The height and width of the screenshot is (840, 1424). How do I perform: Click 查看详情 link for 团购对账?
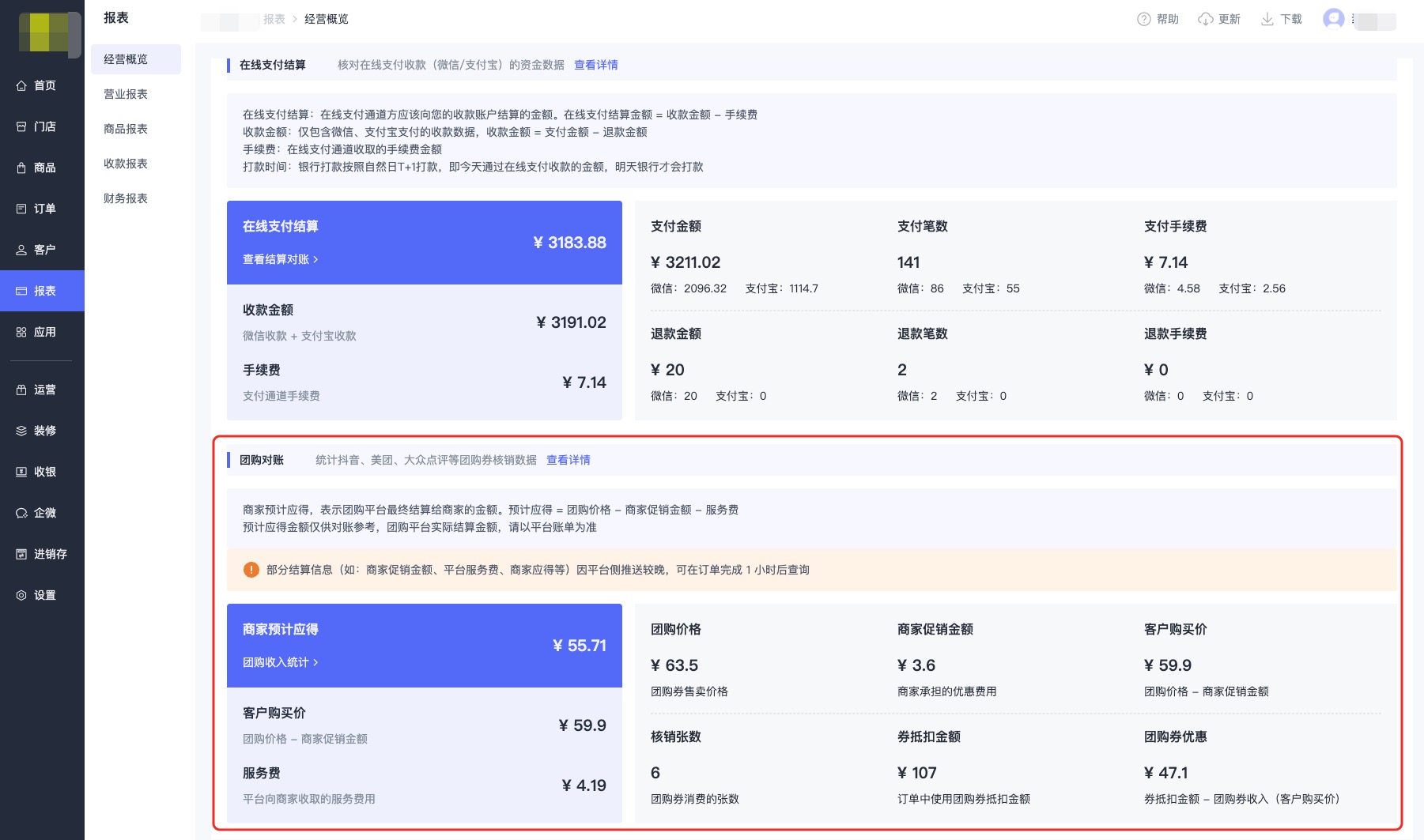[568, 460]
